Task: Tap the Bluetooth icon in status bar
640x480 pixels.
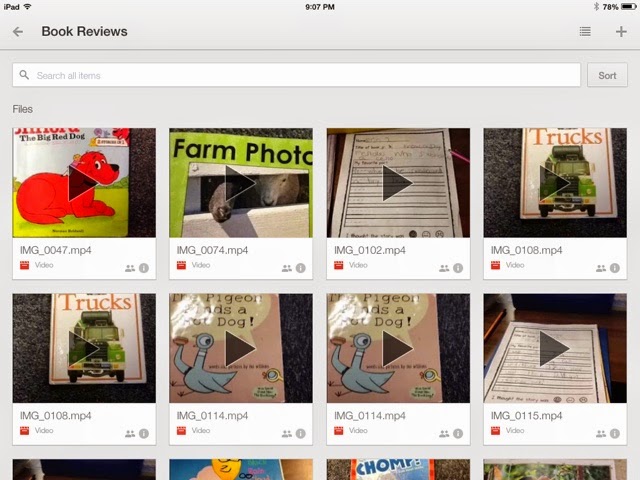Action: tap(596, 7)
